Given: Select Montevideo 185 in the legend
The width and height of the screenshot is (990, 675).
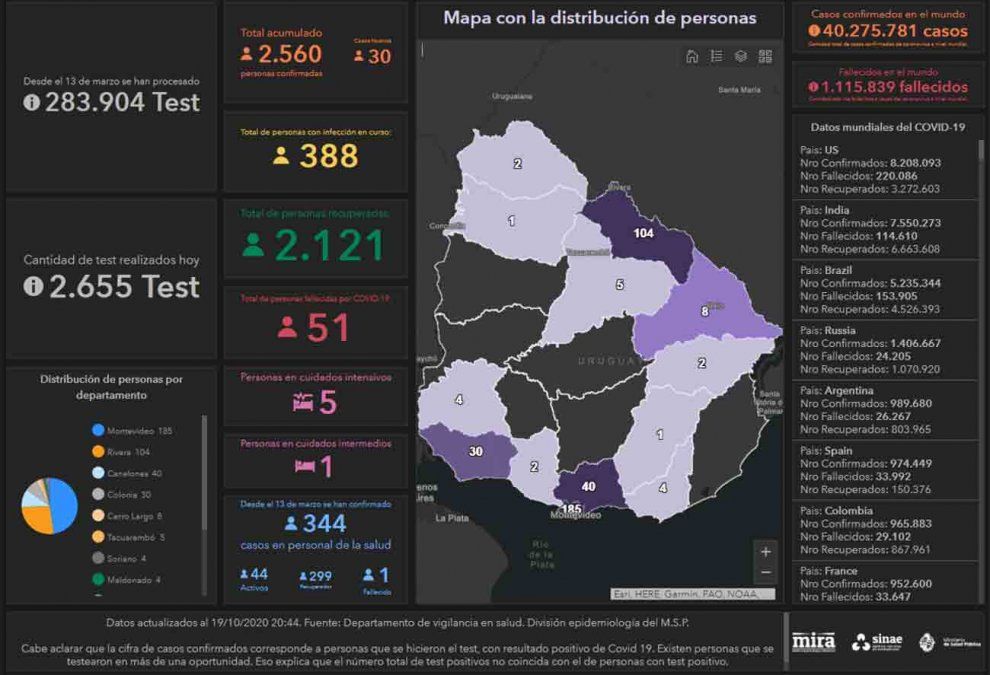Looking at the screenshot, I should (x=131, y=430).
